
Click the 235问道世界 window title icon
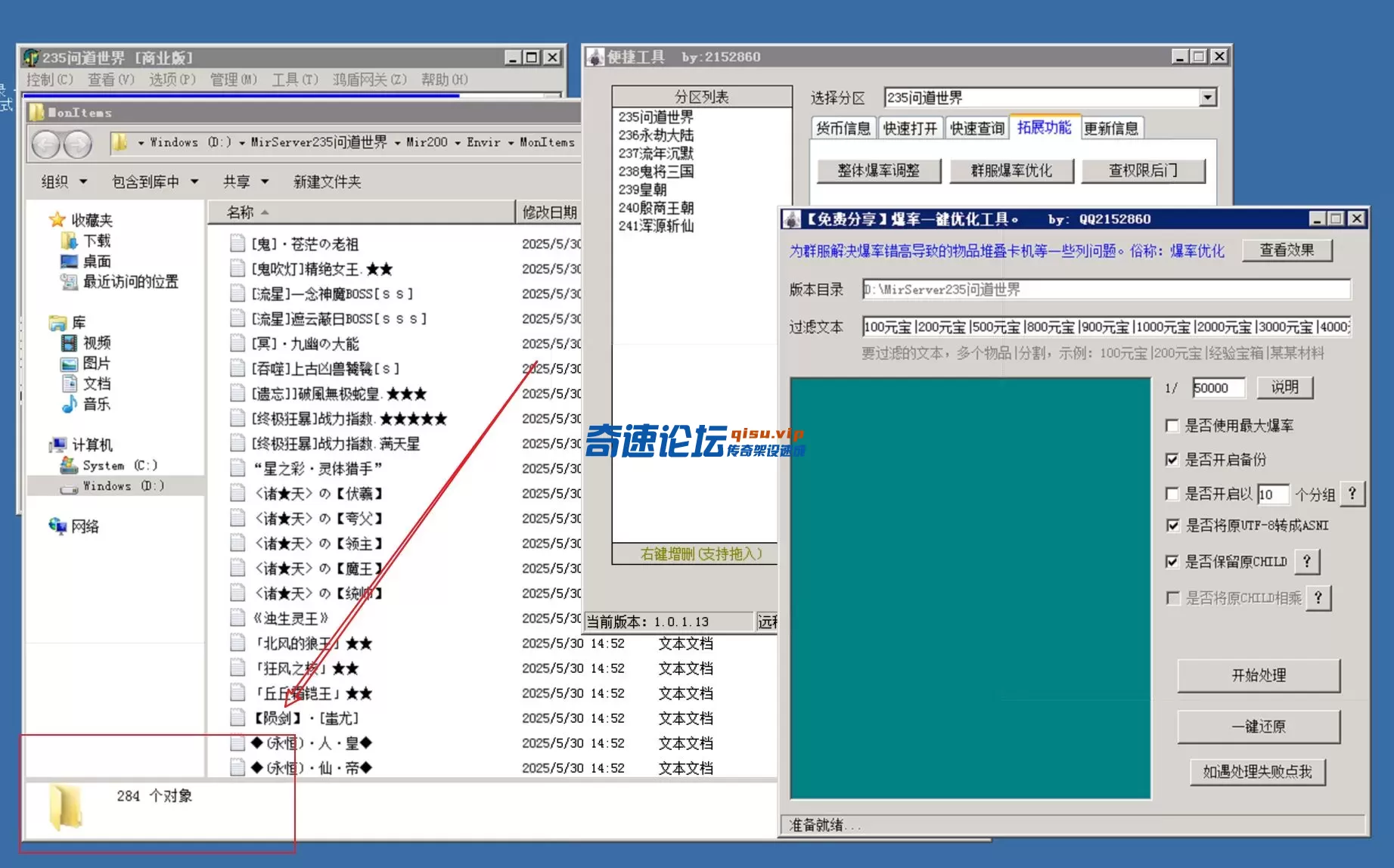(x=31, y=57)
